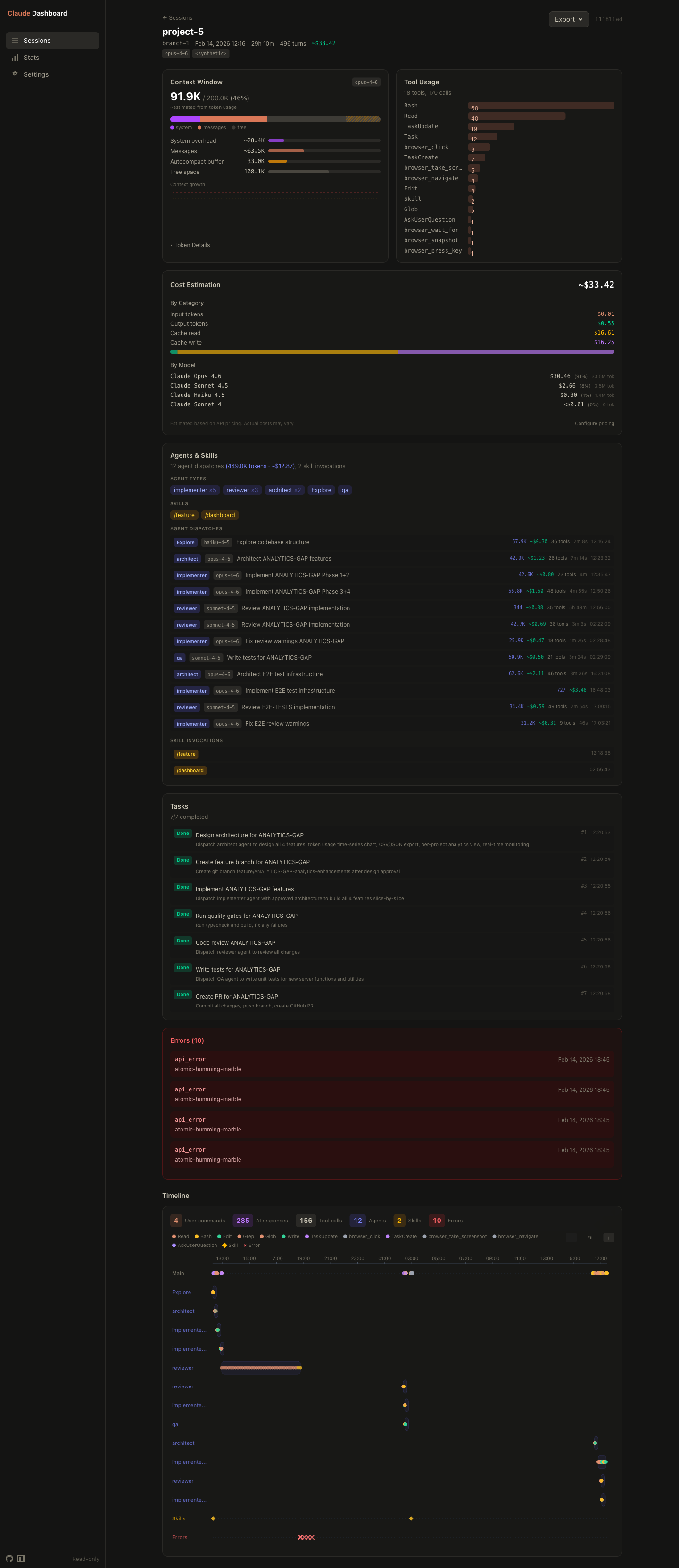Expand Architect ANALYTICS-GAP features dispatch

(x=391, y=558)
